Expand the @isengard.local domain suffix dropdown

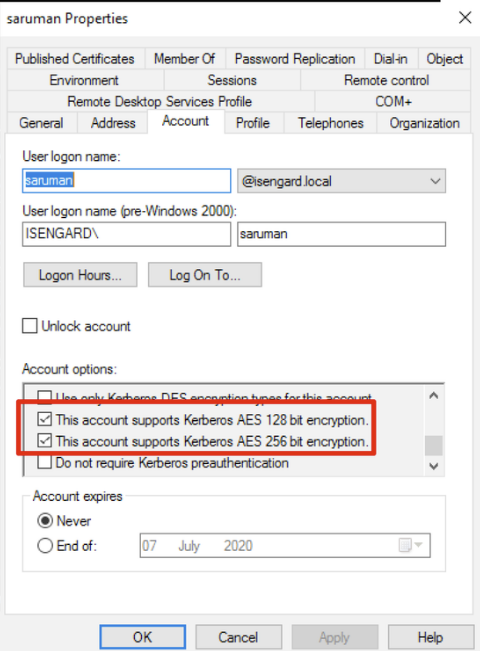341,181
